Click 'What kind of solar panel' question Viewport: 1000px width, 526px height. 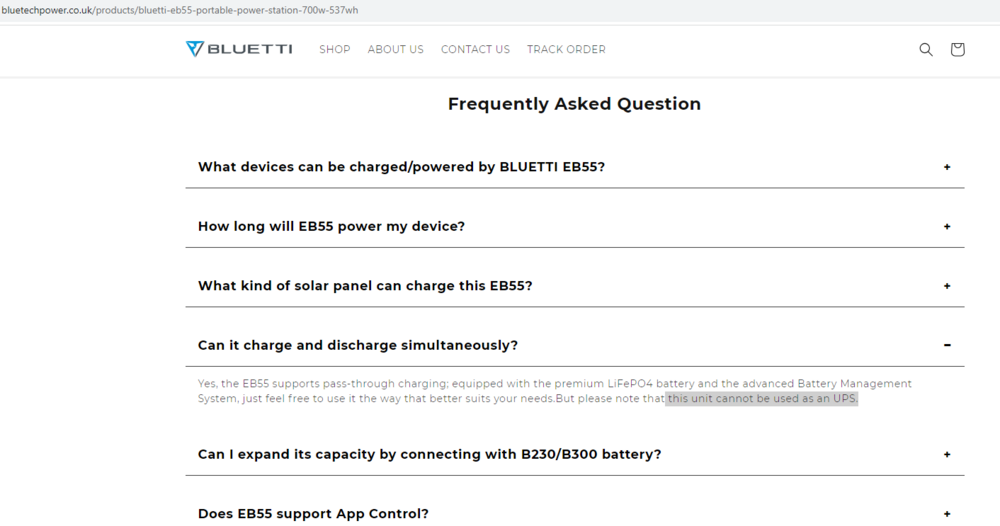click(365, 286)
